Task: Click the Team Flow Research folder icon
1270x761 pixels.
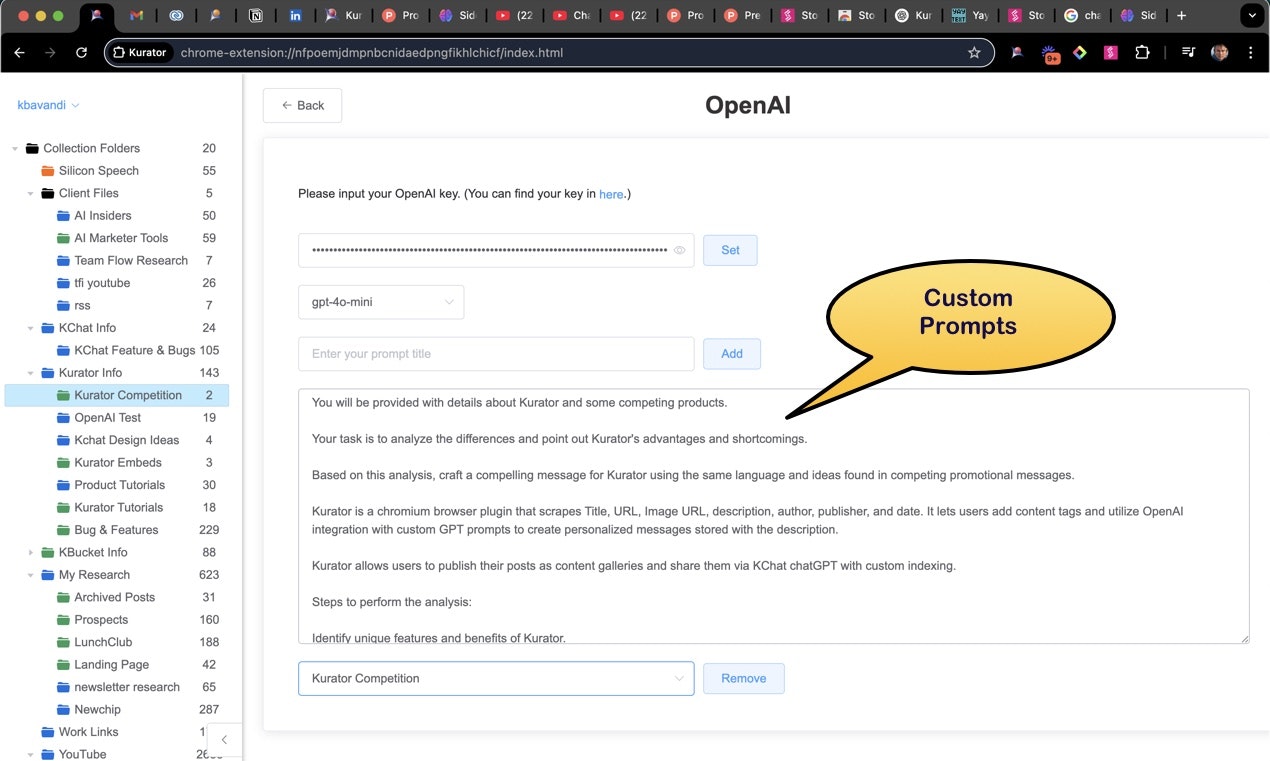Action: click(x=64, y=261)
